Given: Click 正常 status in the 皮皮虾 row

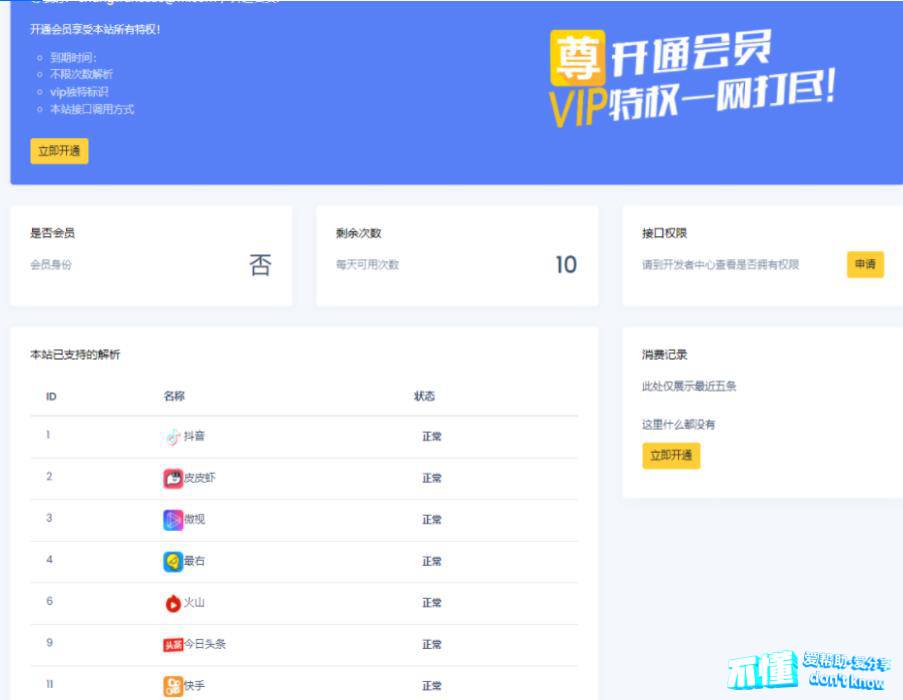Looking at the screenshot, I should click(432, 478).
